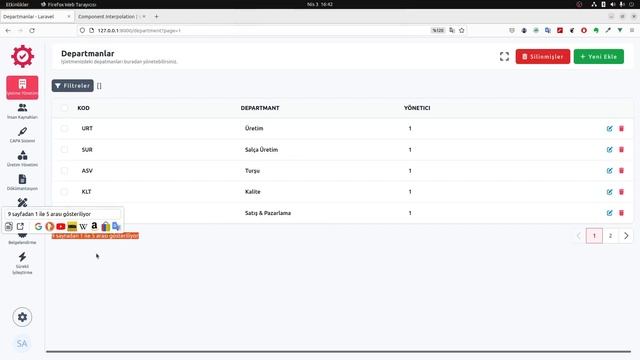The height and width of the screenshot is (360, 640).
Task: Delete the Üretim department row
Action: [x=622, y=129]
